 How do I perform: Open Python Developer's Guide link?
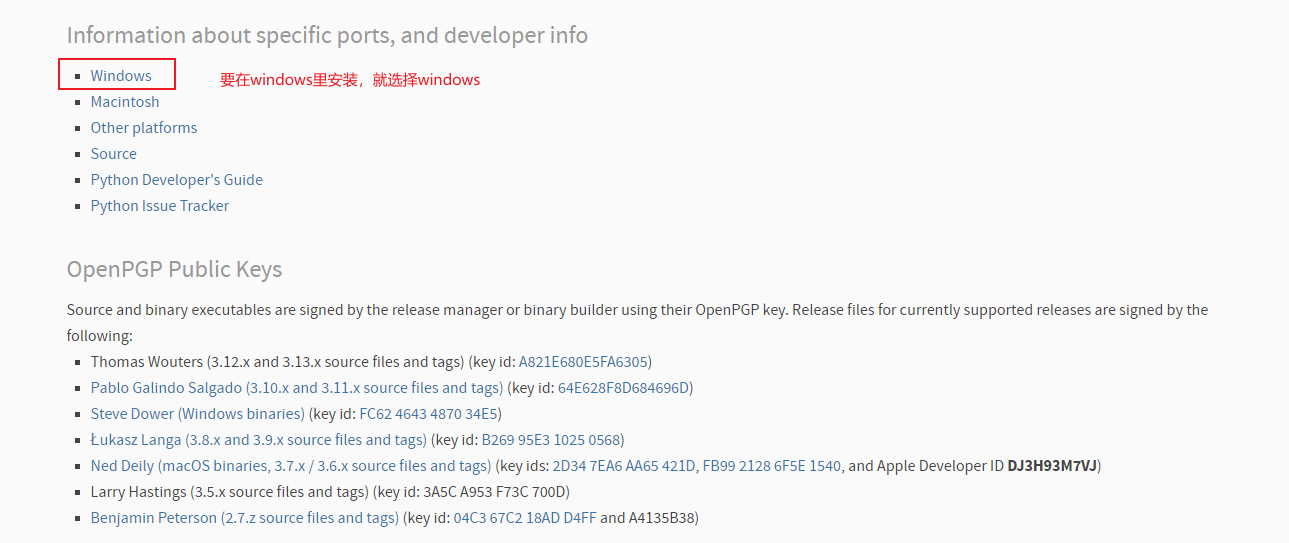[x=177, y=180]
